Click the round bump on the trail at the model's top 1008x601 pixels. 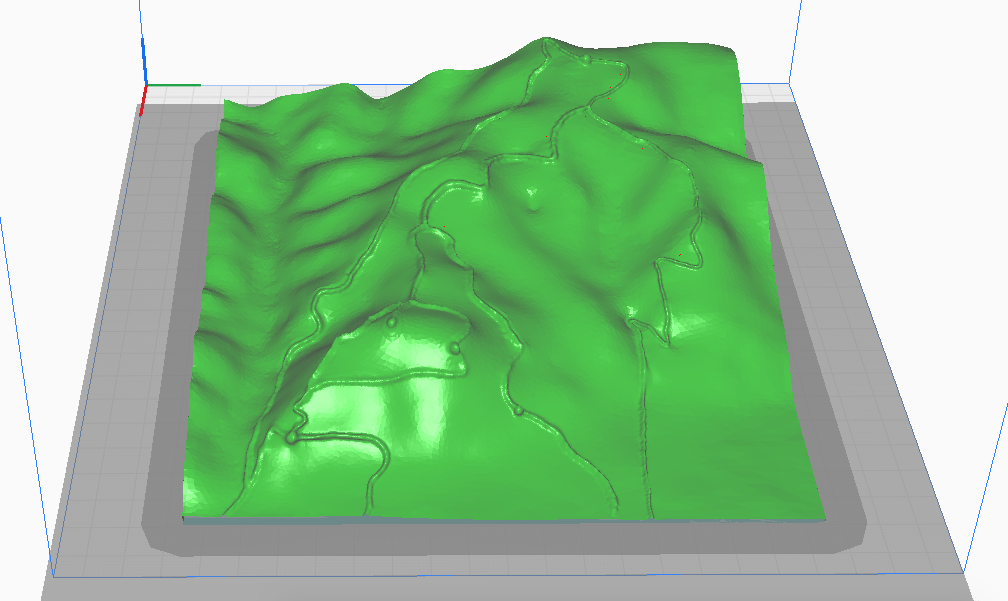click(583, 61)
